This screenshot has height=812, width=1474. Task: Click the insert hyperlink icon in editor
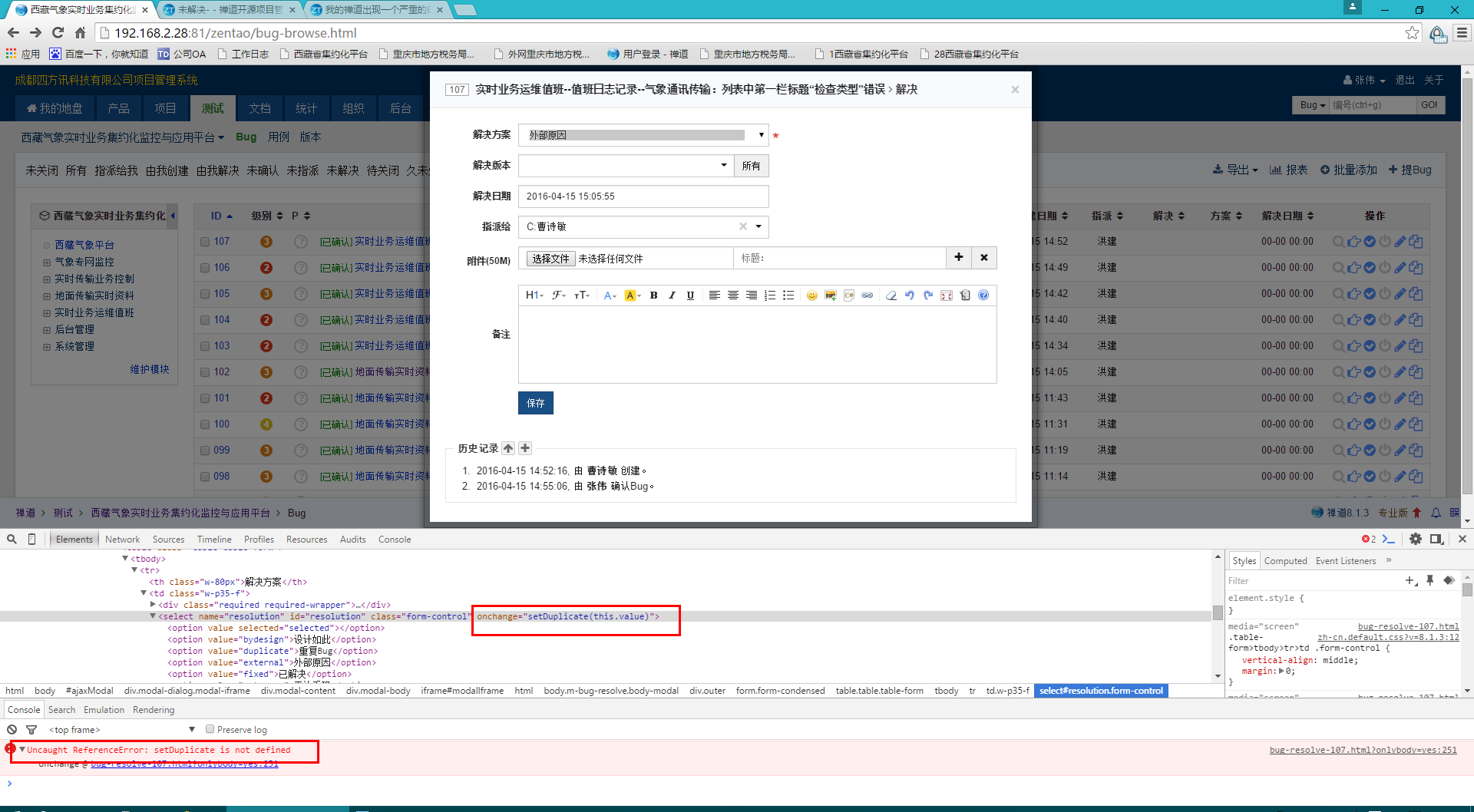tap(868, 295)
